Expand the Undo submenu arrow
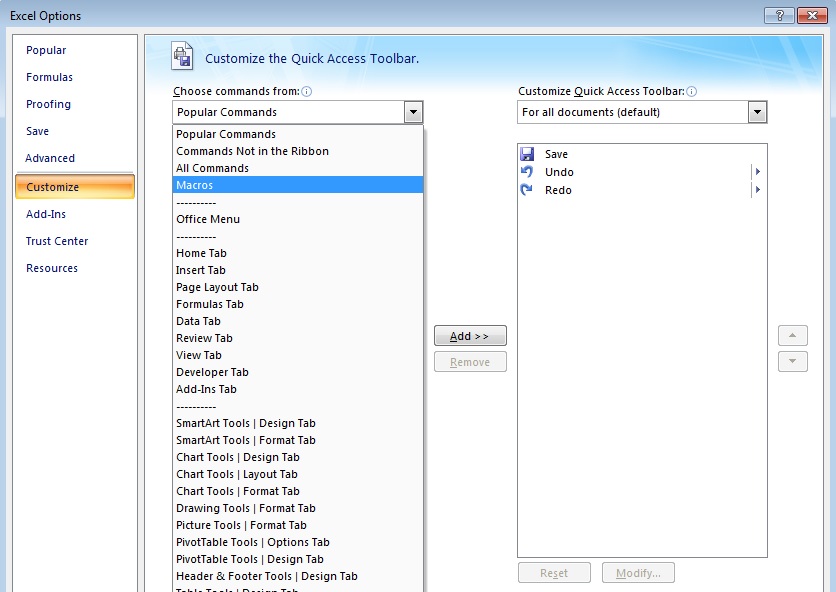The width and height of the screenshot is (836, 592). pyautogui.click(x=758, y=172)
